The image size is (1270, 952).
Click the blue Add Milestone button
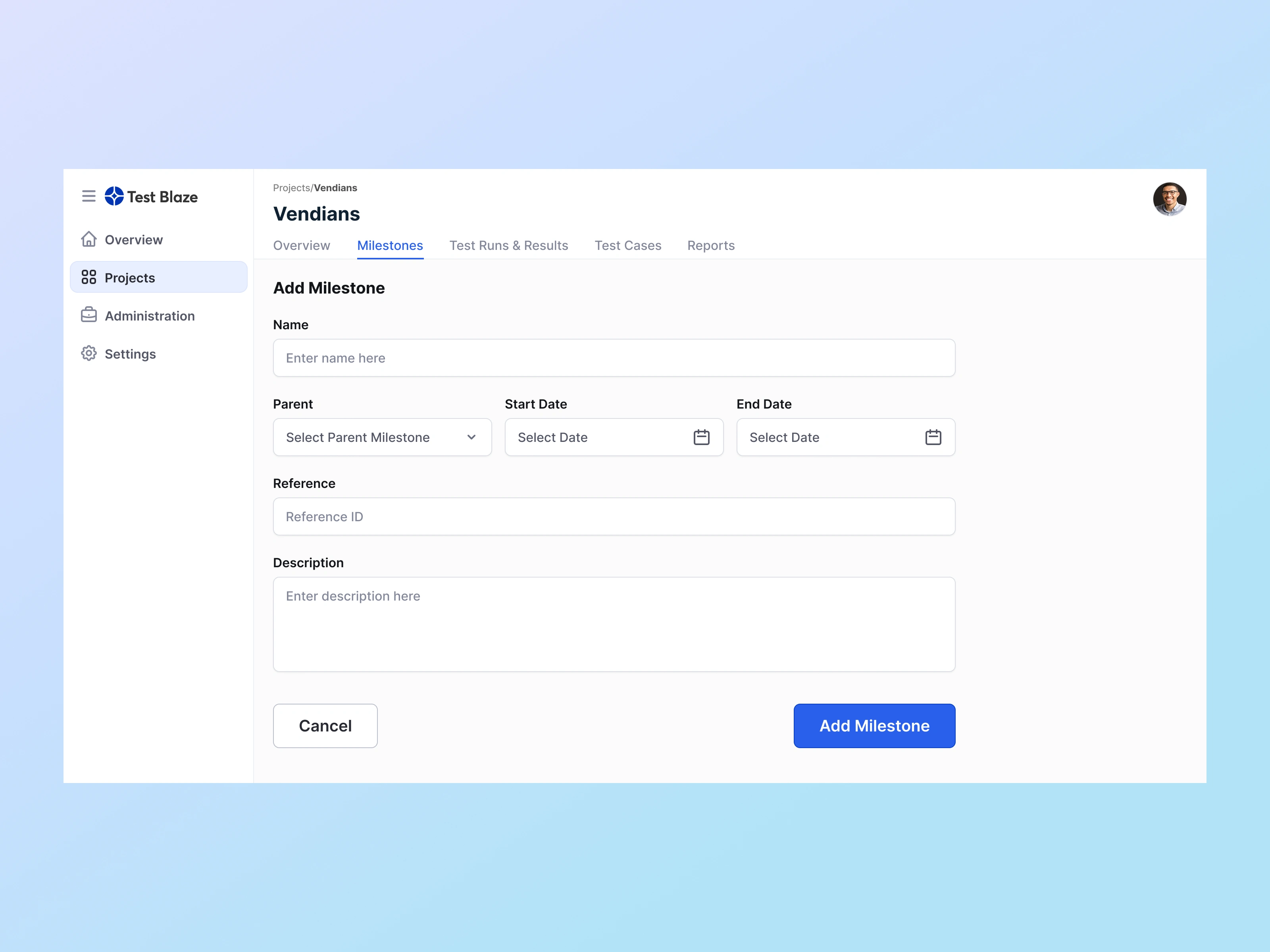point(874,726)
